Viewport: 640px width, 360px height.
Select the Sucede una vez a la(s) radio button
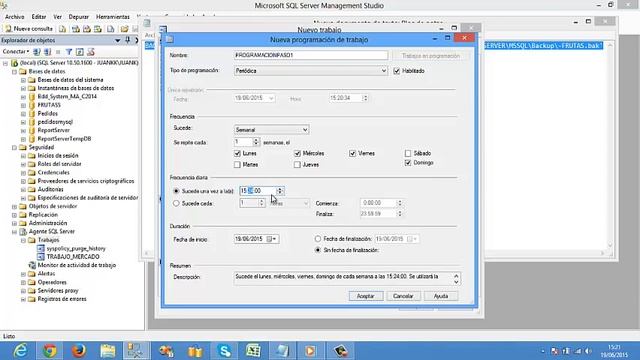(176, 191)
